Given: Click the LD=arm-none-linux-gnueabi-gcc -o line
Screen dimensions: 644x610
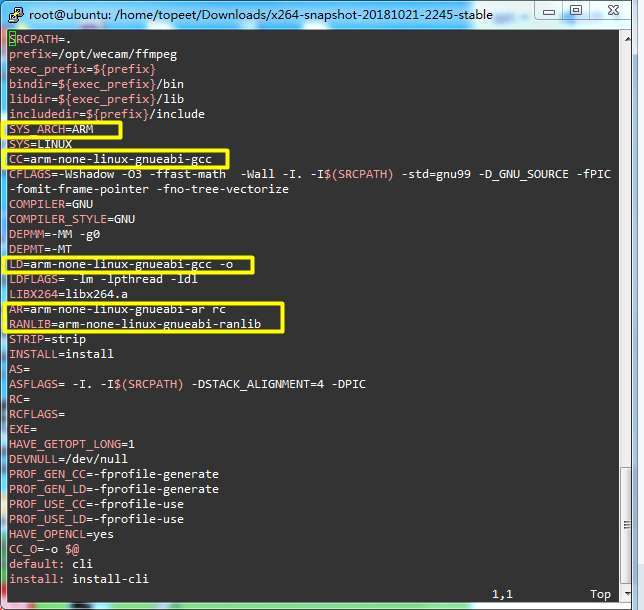Looking at the screenshot, I should pos(121,264).
